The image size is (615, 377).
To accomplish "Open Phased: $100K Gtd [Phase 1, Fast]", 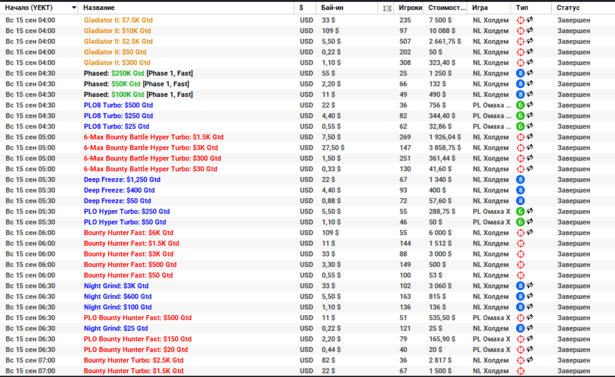I will [138, 95].
